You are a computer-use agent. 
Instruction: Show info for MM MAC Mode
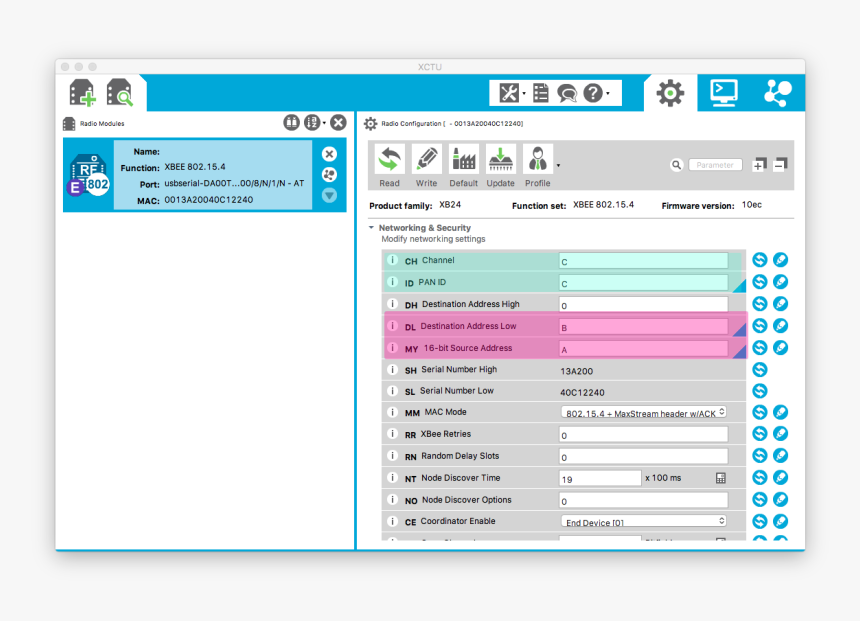pos(392,412)
